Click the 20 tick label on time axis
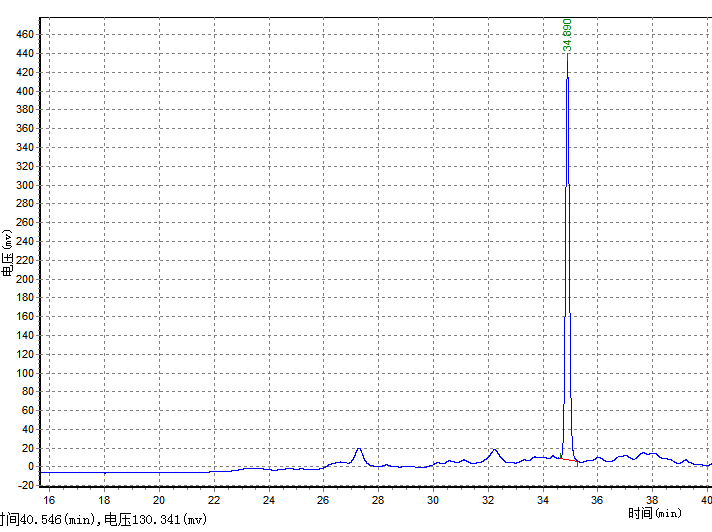Screen dimensions: 712x532 (158, 498)
